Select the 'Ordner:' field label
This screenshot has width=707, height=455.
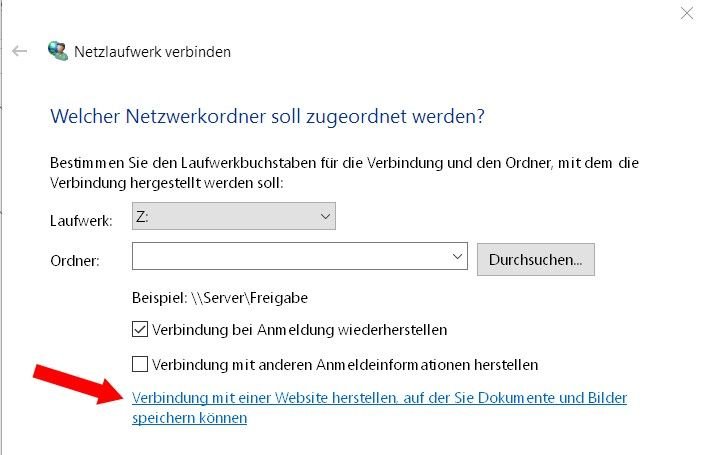[75, 261]
